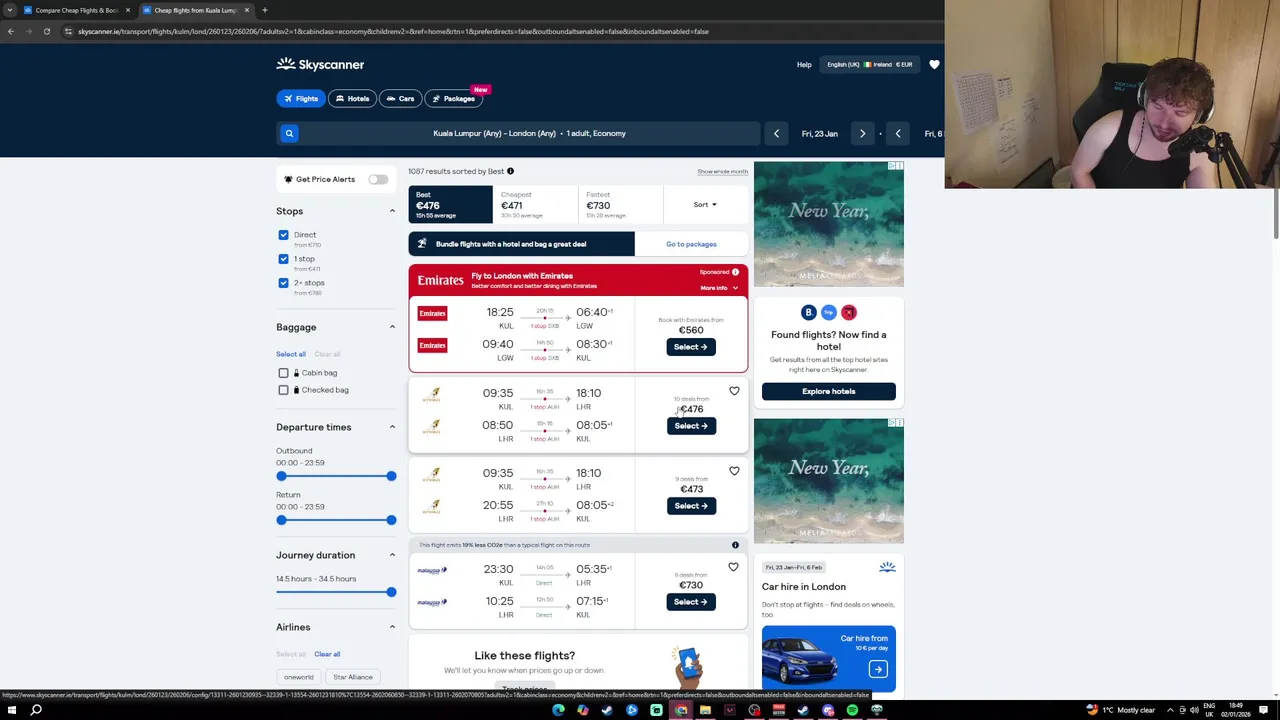
Task: Uncheck the 2+ stops checkbox
Action: click(283, 283)
